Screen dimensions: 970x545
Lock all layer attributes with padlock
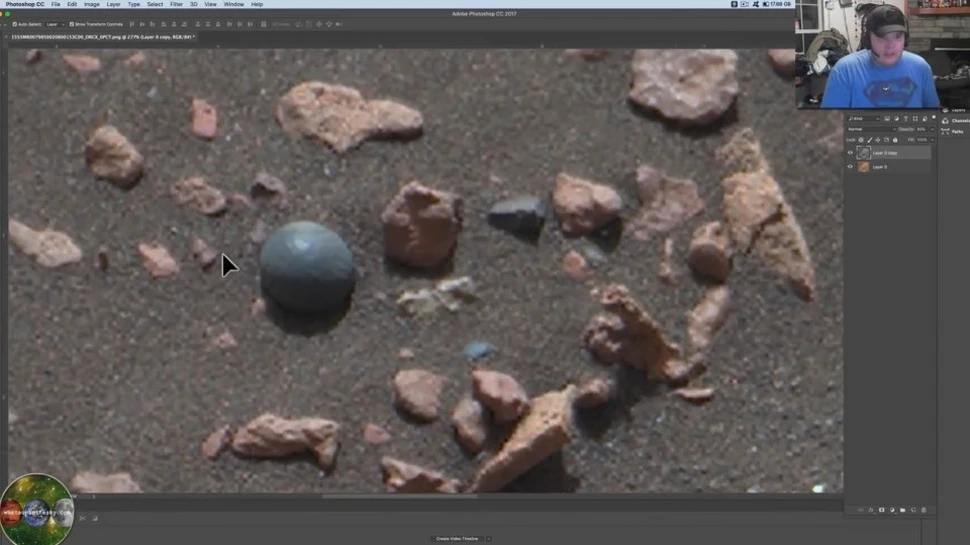click(895, 140)
